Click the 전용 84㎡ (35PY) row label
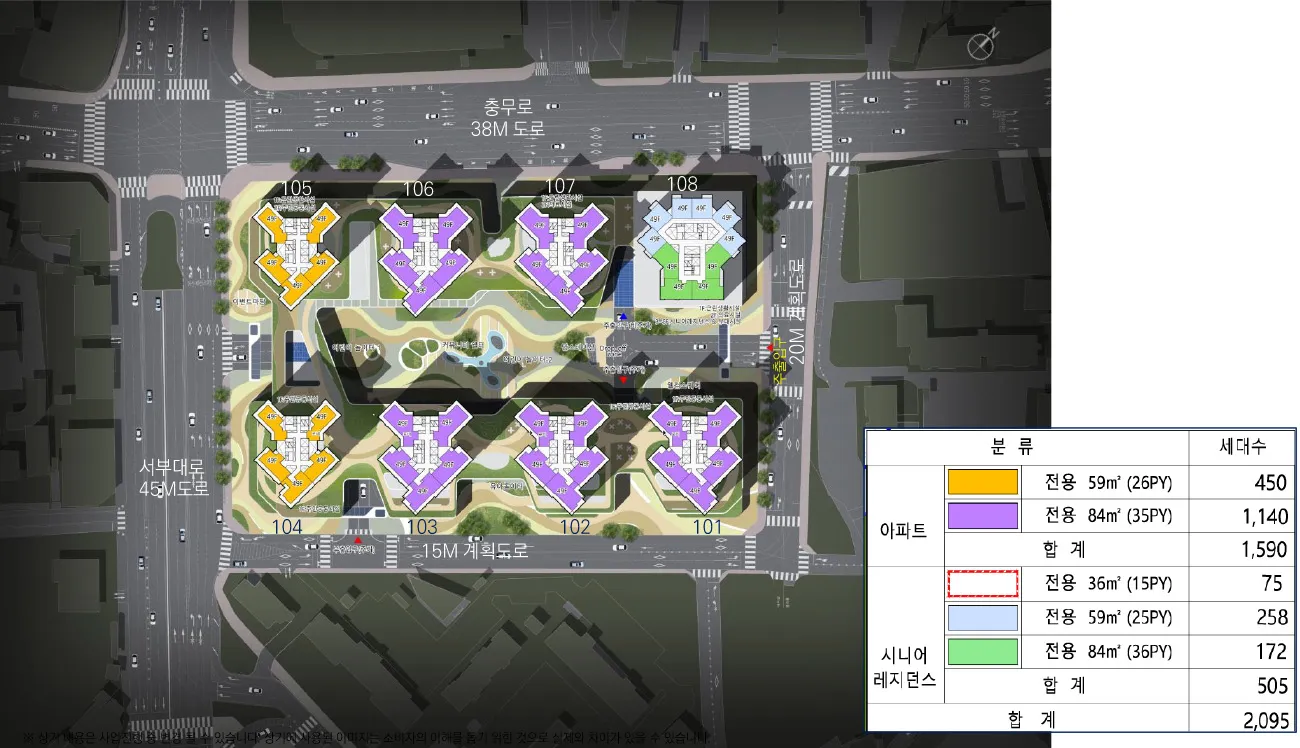Image resolution: width=1300 pixels, height=748 pixels. click(1108, 517)
